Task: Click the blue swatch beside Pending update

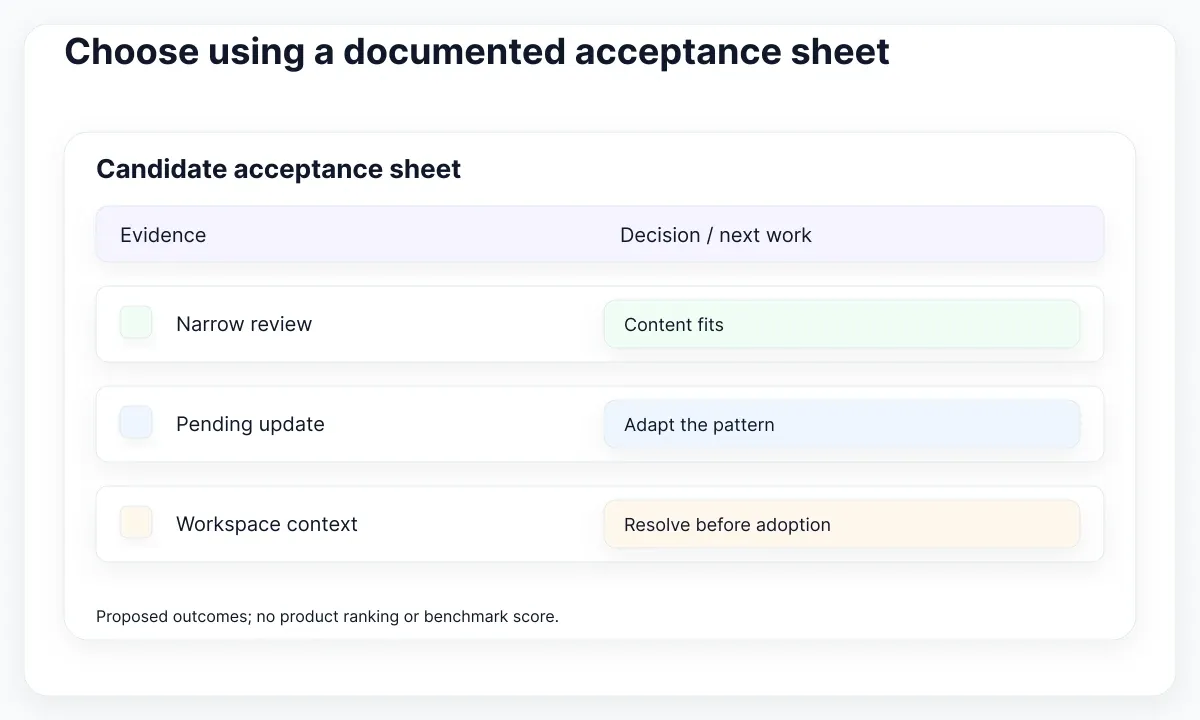Action: pyautogui.click(x=136, y=423)
